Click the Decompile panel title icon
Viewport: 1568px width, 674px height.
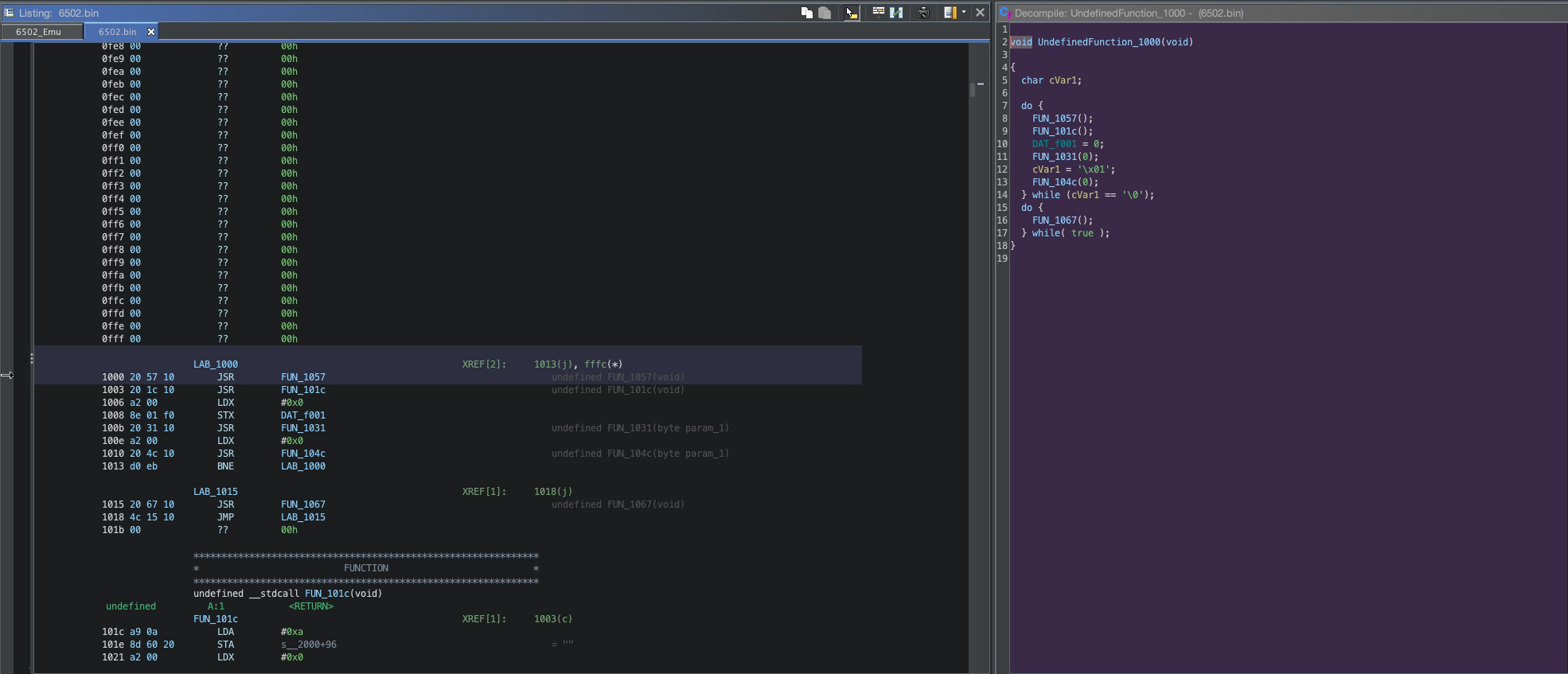[1005, 13]
